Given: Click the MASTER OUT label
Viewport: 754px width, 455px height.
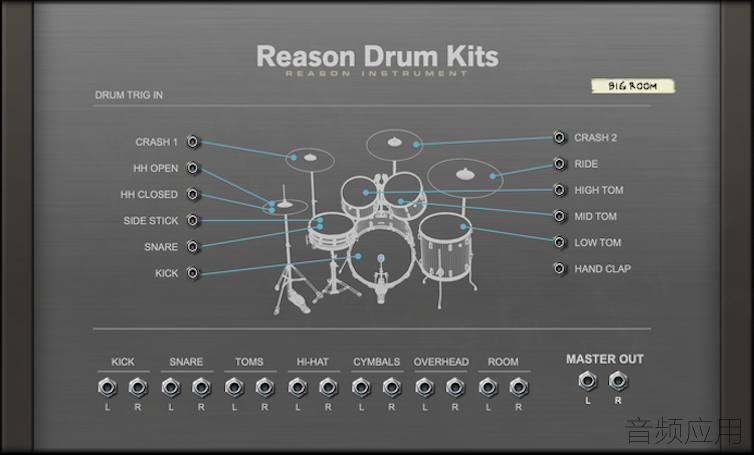Looking at the screenshot, I should tap(604, 359).
